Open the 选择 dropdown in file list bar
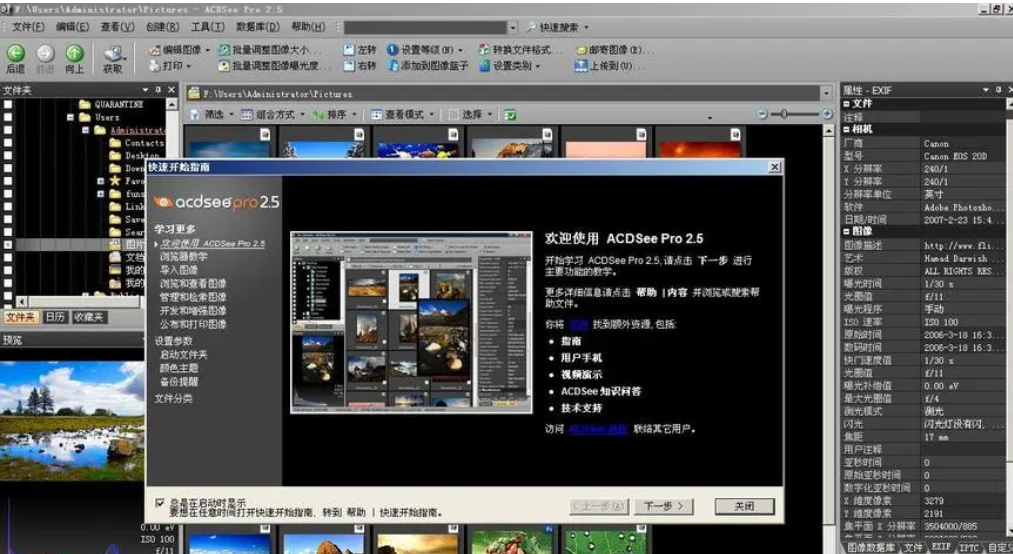Screen dimensions: 1013x554 [x=490, y=115]
